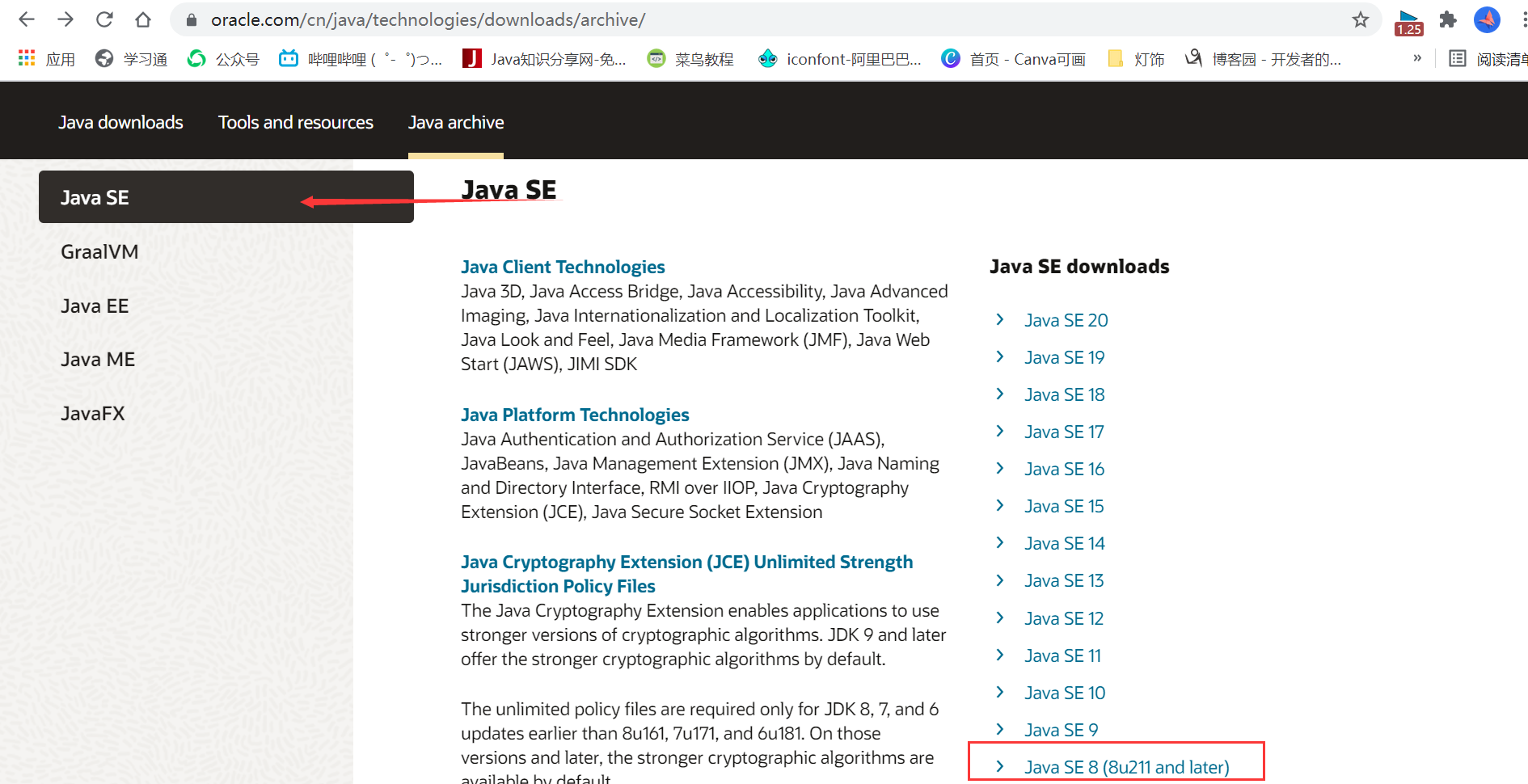
Task: Click the chevron beside Java SE 9
Action: click(x=1000, y=730)
